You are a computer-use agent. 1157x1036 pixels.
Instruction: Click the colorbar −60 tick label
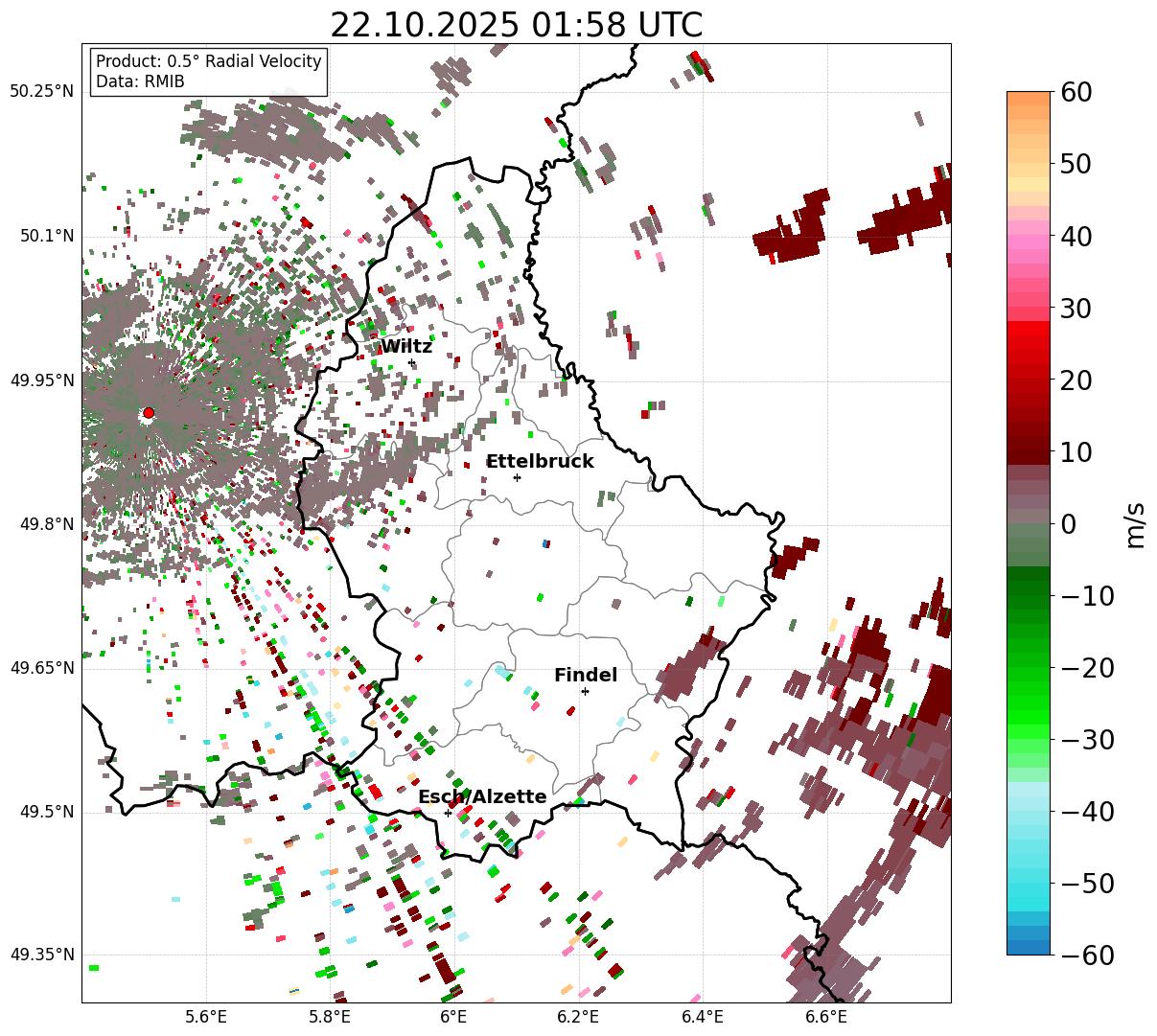(x=1088, y=955)
